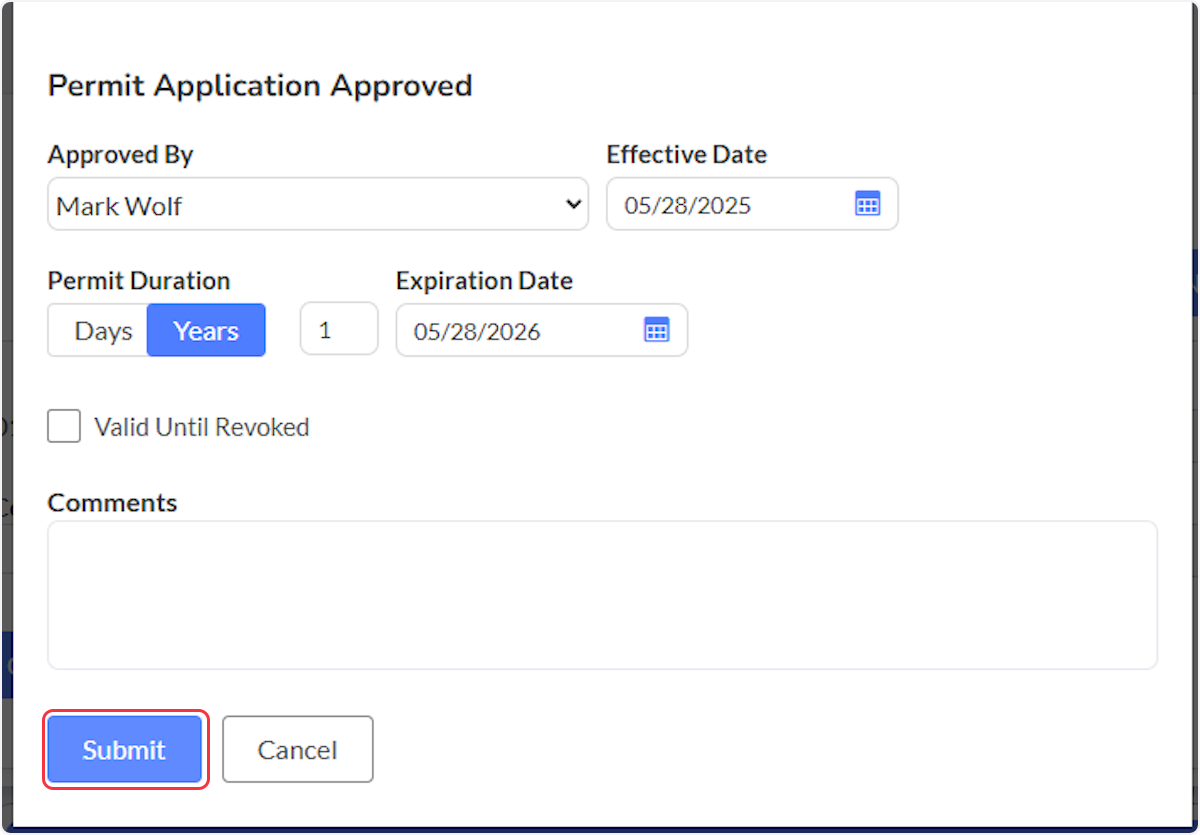Cancel the permit approval dialog
This screenshot has width=1200, height=835.
297,749
